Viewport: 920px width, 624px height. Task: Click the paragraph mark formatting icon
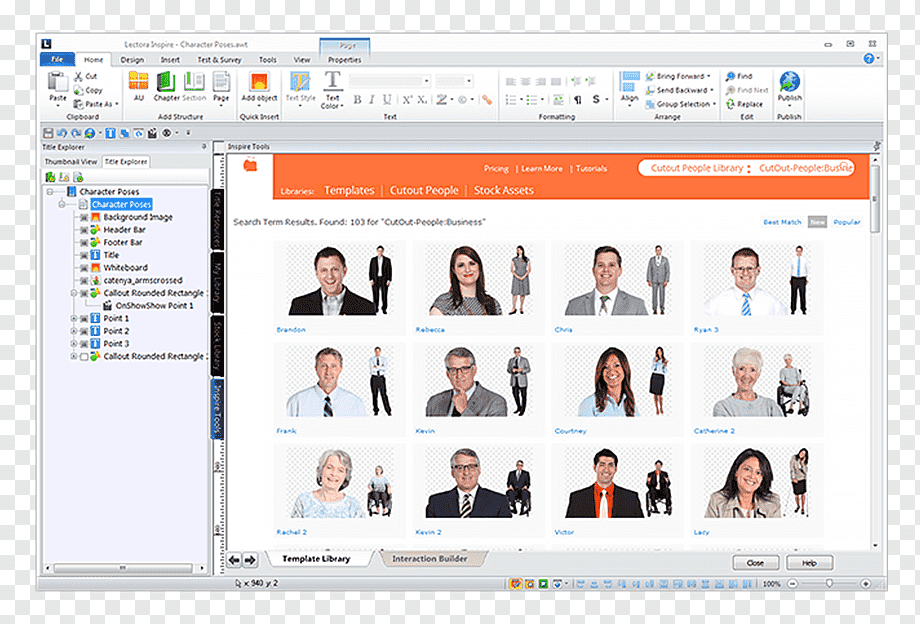click(578, 100)
